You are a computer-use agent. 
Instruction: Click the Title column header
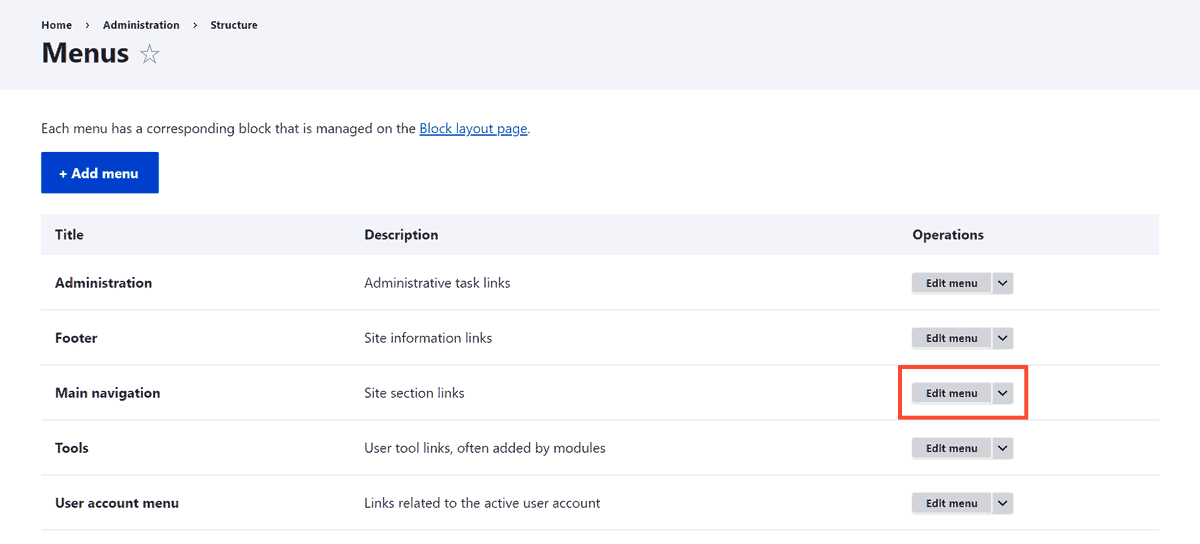click(69, 235)
